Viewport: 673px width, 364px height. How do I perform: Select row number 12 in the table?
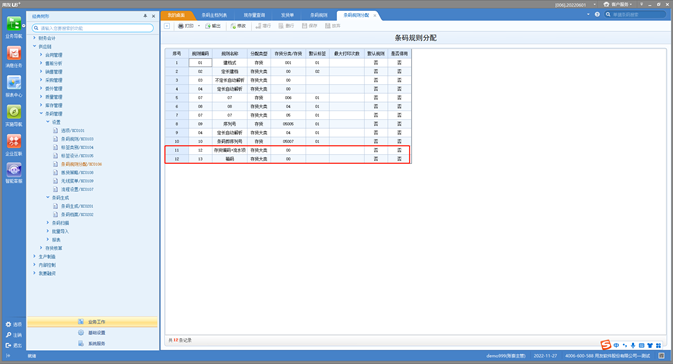click(x=176, y=159)
